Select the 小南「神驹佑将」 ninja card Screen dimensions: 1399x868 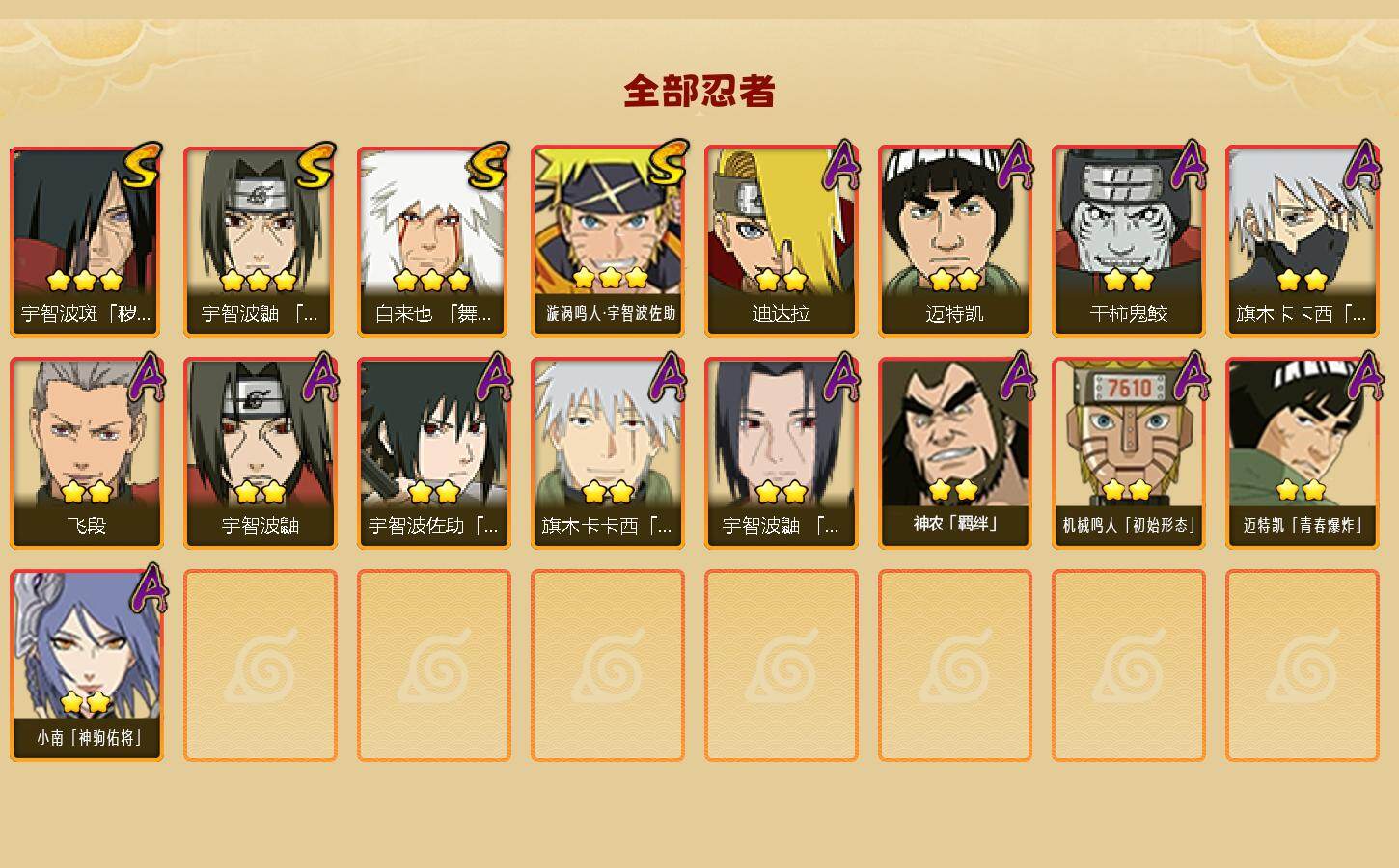[87, 665]
